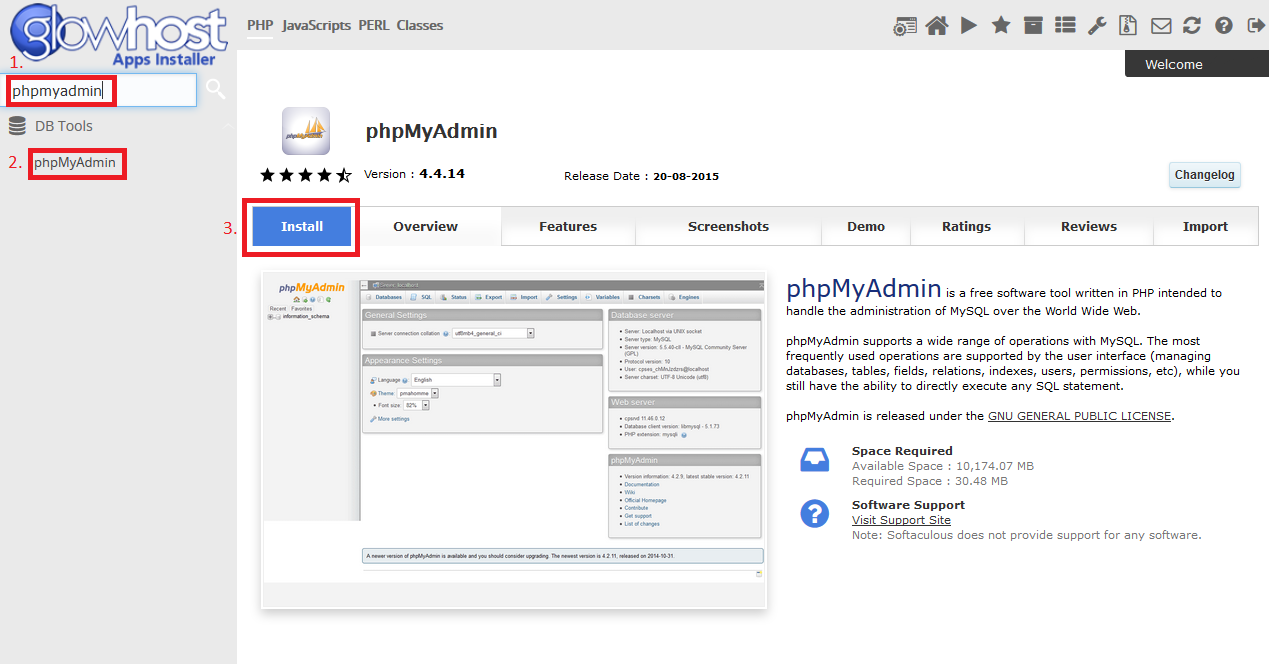Switch to the Demo tab
The image size is (1269, 664).
(x=866, y=226)
